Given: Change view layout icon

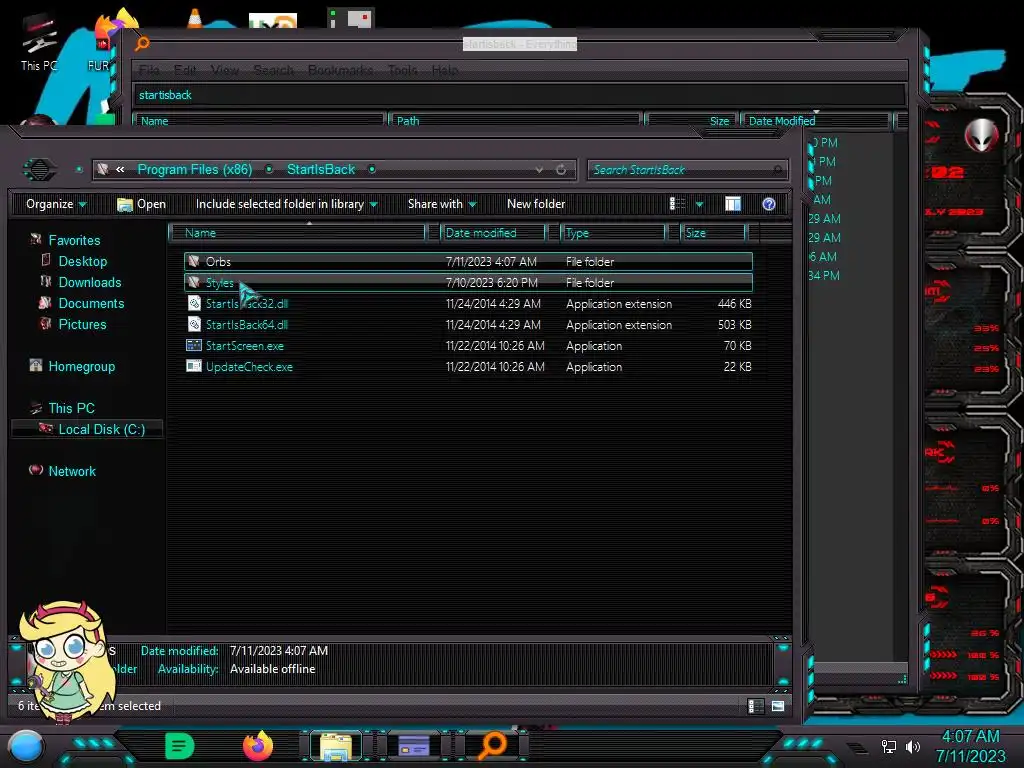Looking at the screenshot, I should coord(677,204).
